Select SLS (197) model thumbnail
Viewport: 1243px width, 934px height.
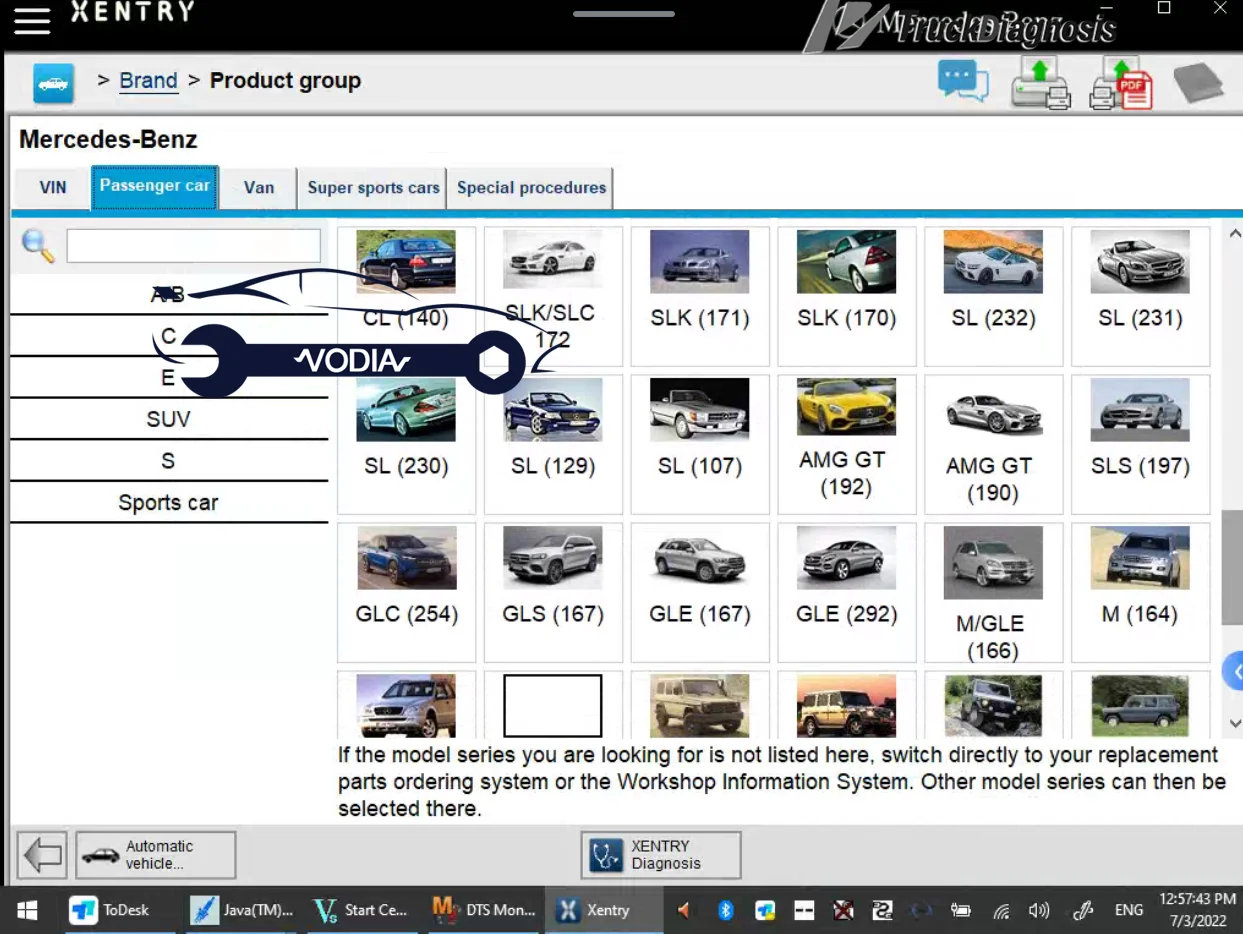pos(1140,444)
